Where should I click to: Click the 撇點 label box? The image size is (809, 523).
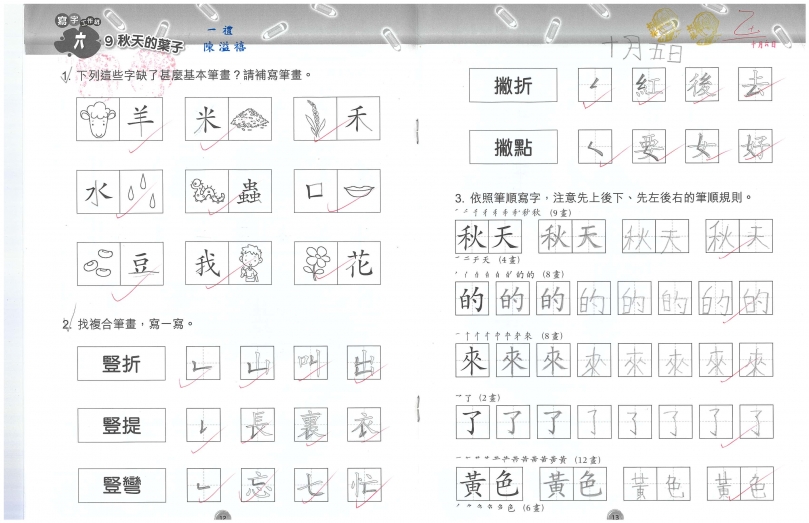[x=513, y=147]
